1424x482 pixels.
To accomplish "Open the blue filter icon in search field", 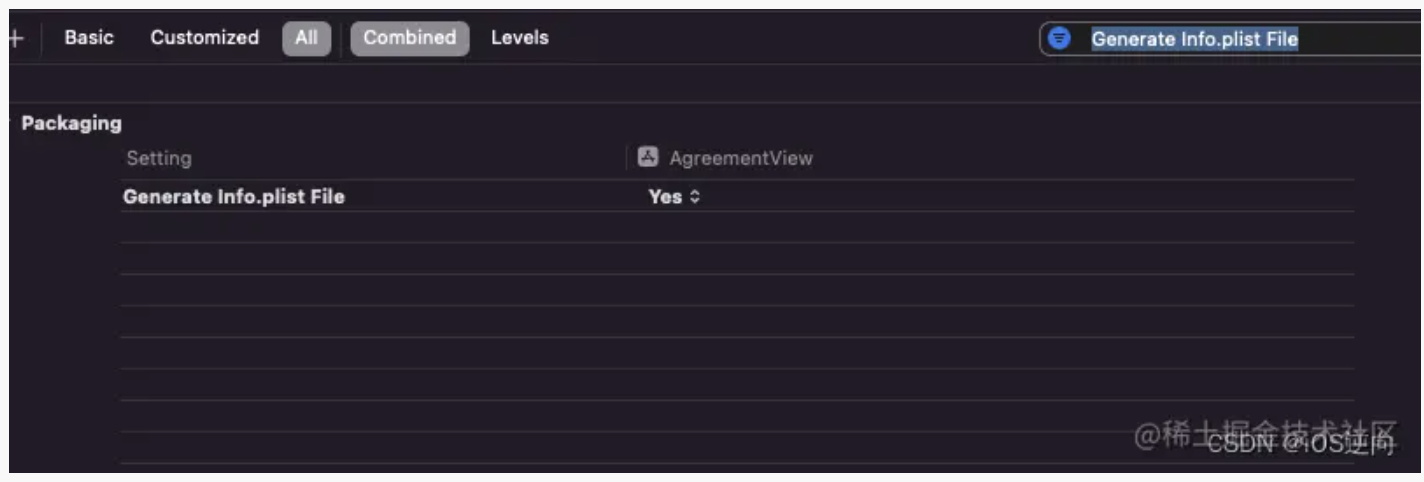I will point(1059,39).
